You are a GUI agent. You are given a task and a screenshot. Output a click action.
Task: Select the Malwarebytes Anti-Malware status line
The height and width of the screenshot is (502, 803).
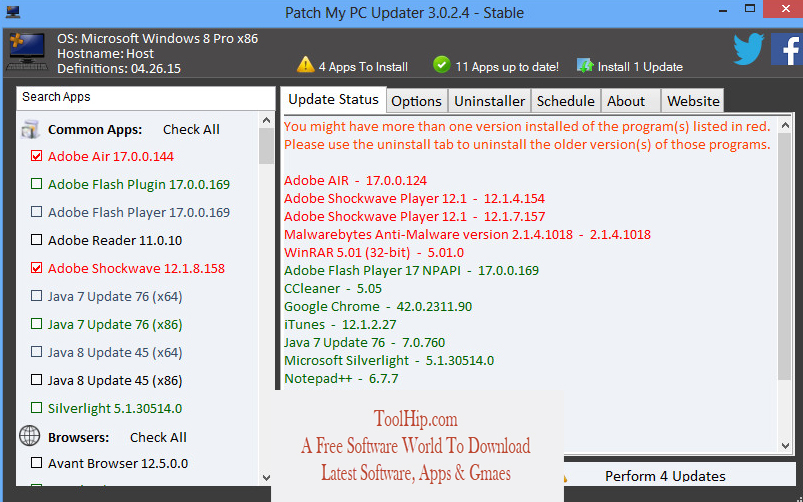(x=467, y=235)
